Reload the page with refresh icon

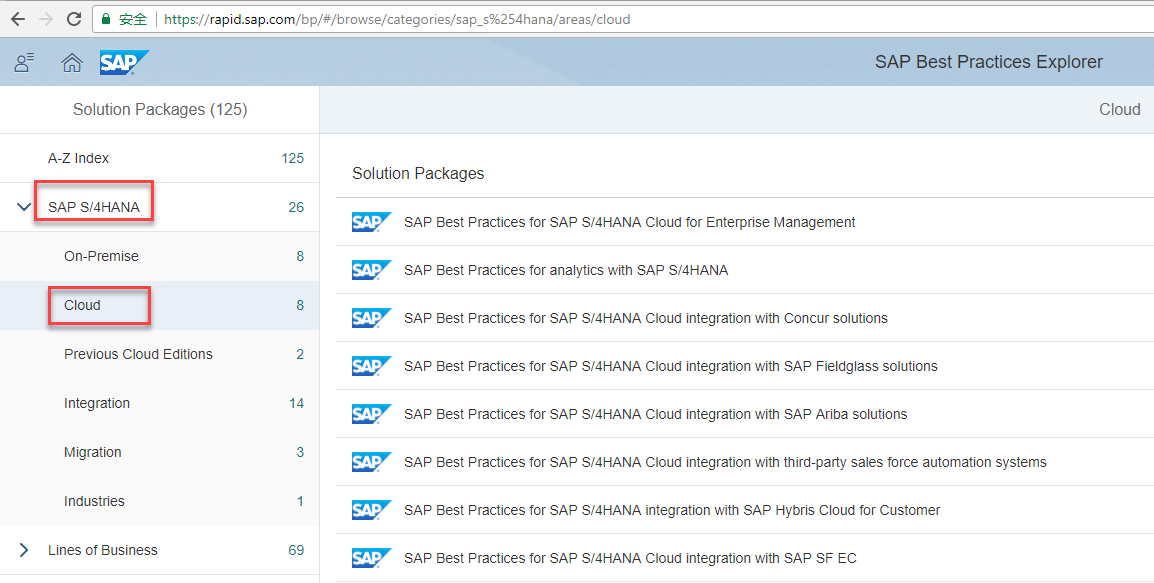pyautogui.click(x=74, y=19)
